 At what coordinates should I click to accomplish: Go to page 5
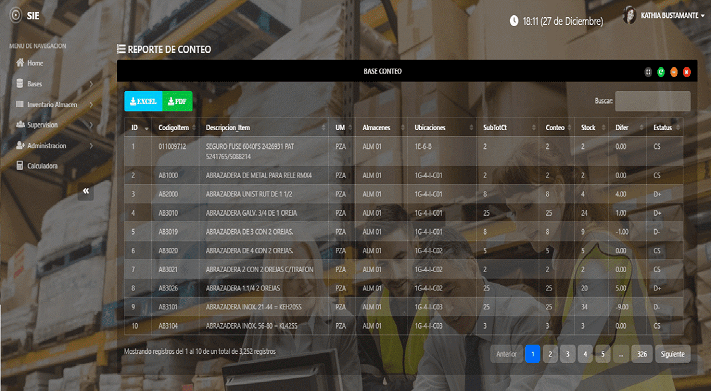tap(603, 354)
